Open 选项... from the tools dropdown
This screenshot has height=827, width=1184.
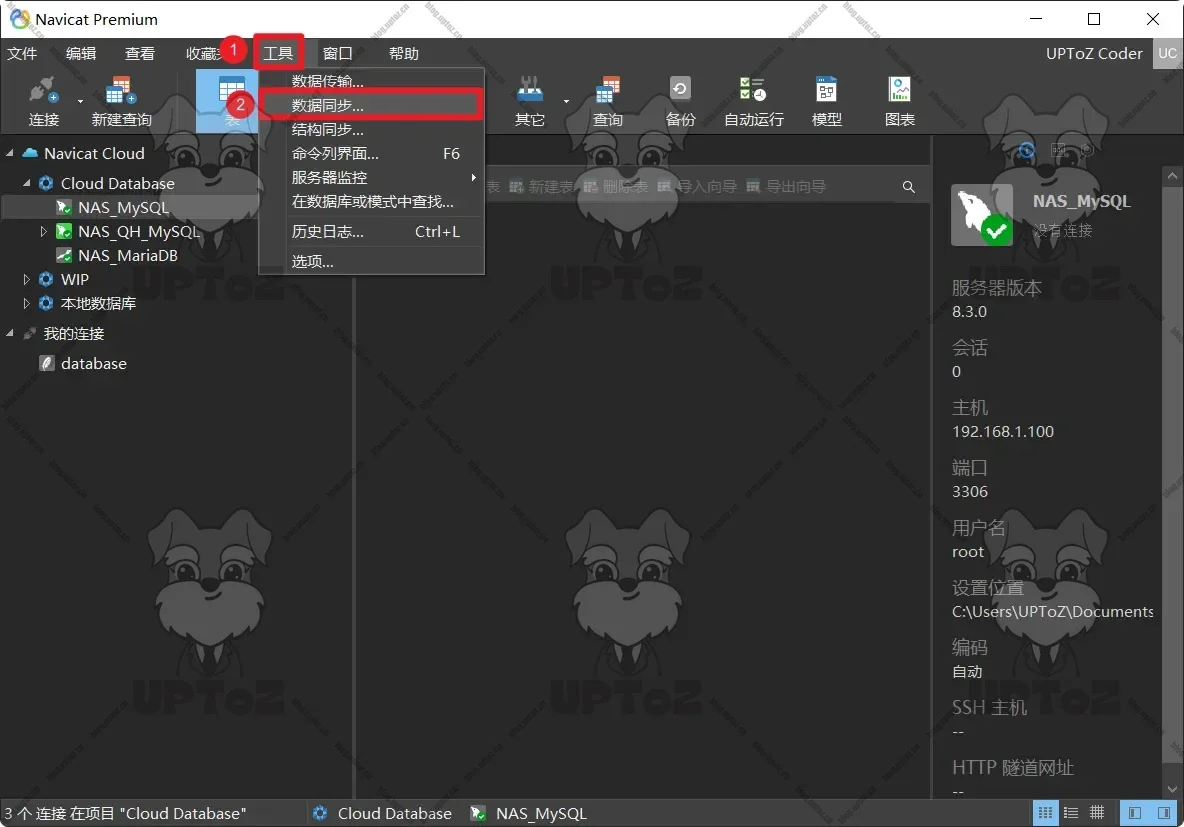tap(372, 261)
